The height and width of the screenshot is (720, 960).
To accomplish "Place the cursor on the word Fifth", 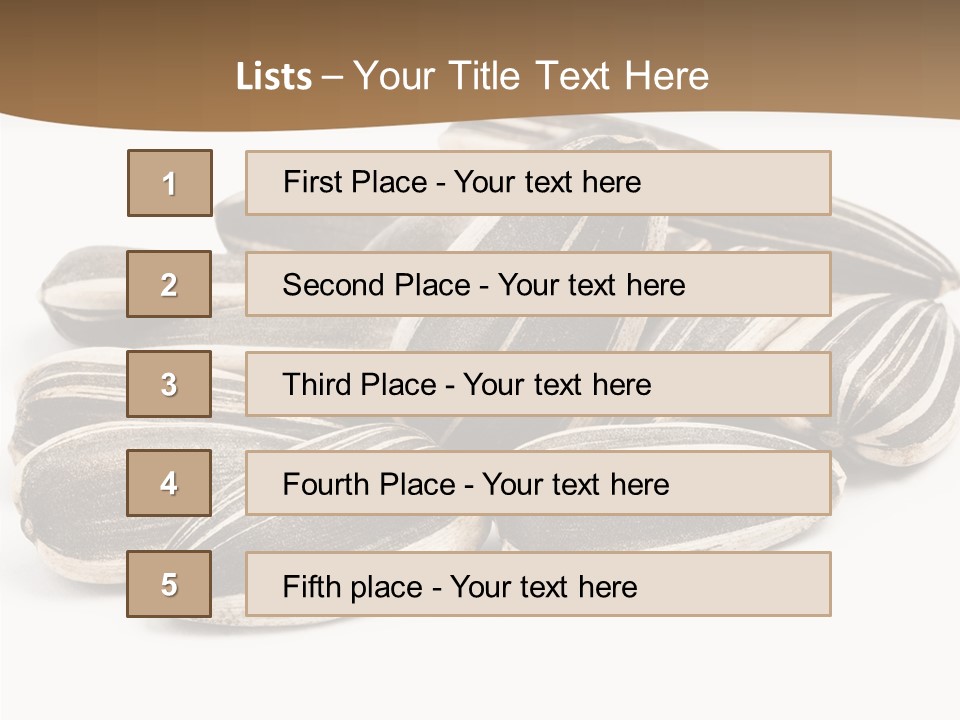I will [311, 586].
